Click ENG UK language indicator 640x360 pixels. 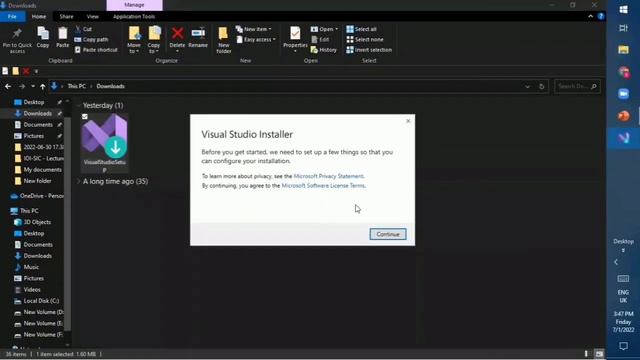[623, 296]
